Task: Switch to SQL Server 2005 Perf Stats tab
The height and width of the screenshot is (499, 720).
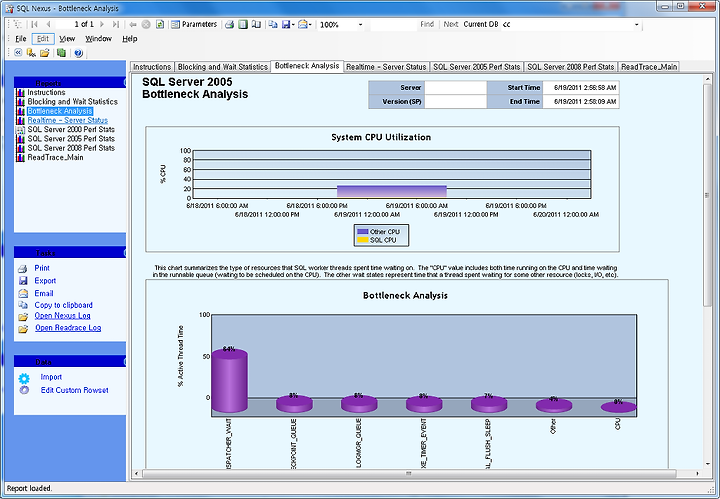Action: coord(477,67)
